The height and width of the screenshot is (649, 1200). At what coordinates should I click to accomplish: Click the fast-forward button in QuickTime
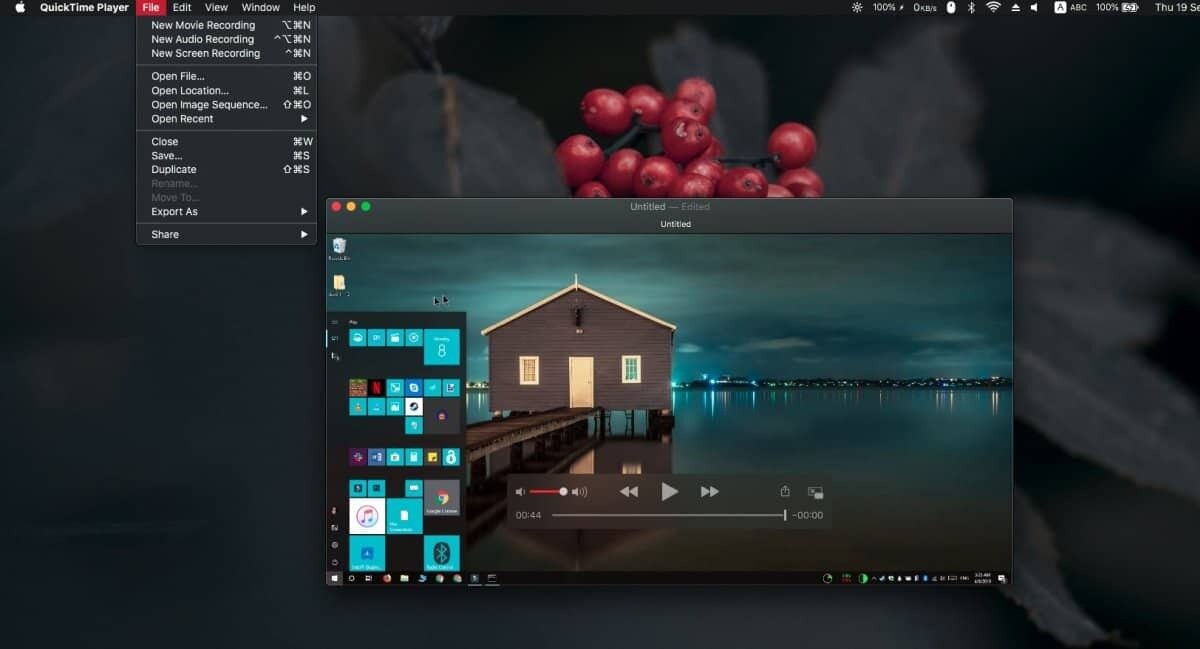point(710,491)
